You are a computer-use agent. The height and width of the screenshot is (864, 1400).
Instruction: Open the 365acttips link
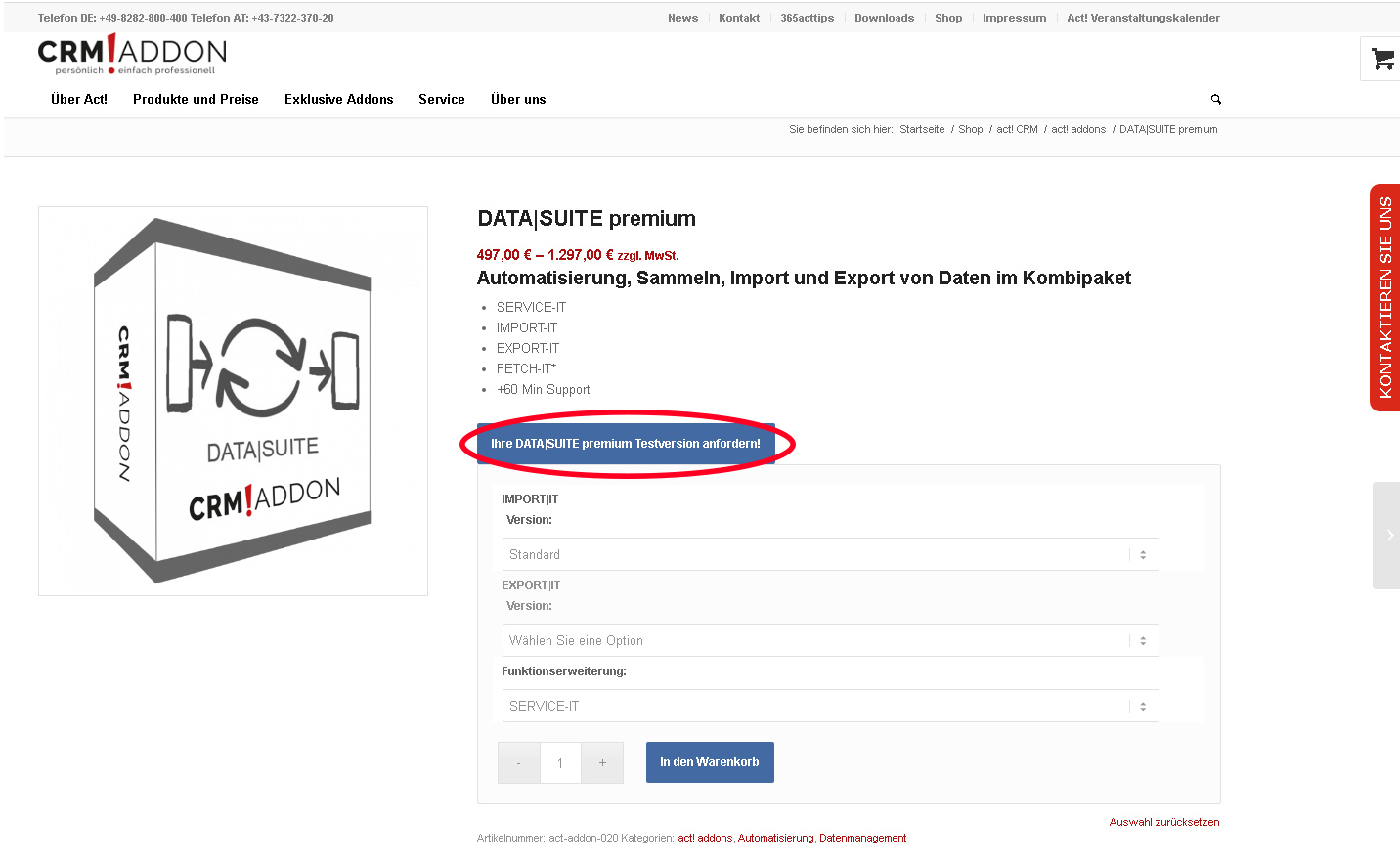click(x=808, y=18)
